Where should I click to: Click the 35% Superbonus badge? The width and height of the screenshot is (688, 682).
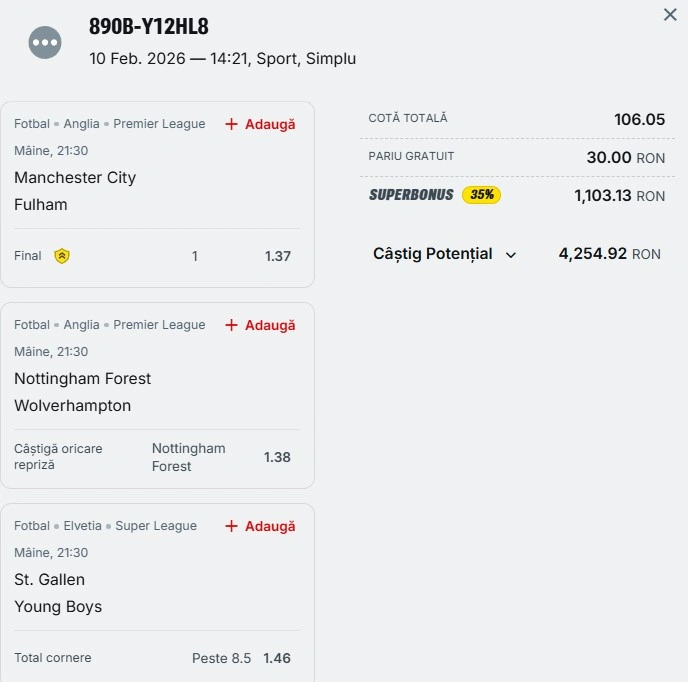tap(481, 195)
